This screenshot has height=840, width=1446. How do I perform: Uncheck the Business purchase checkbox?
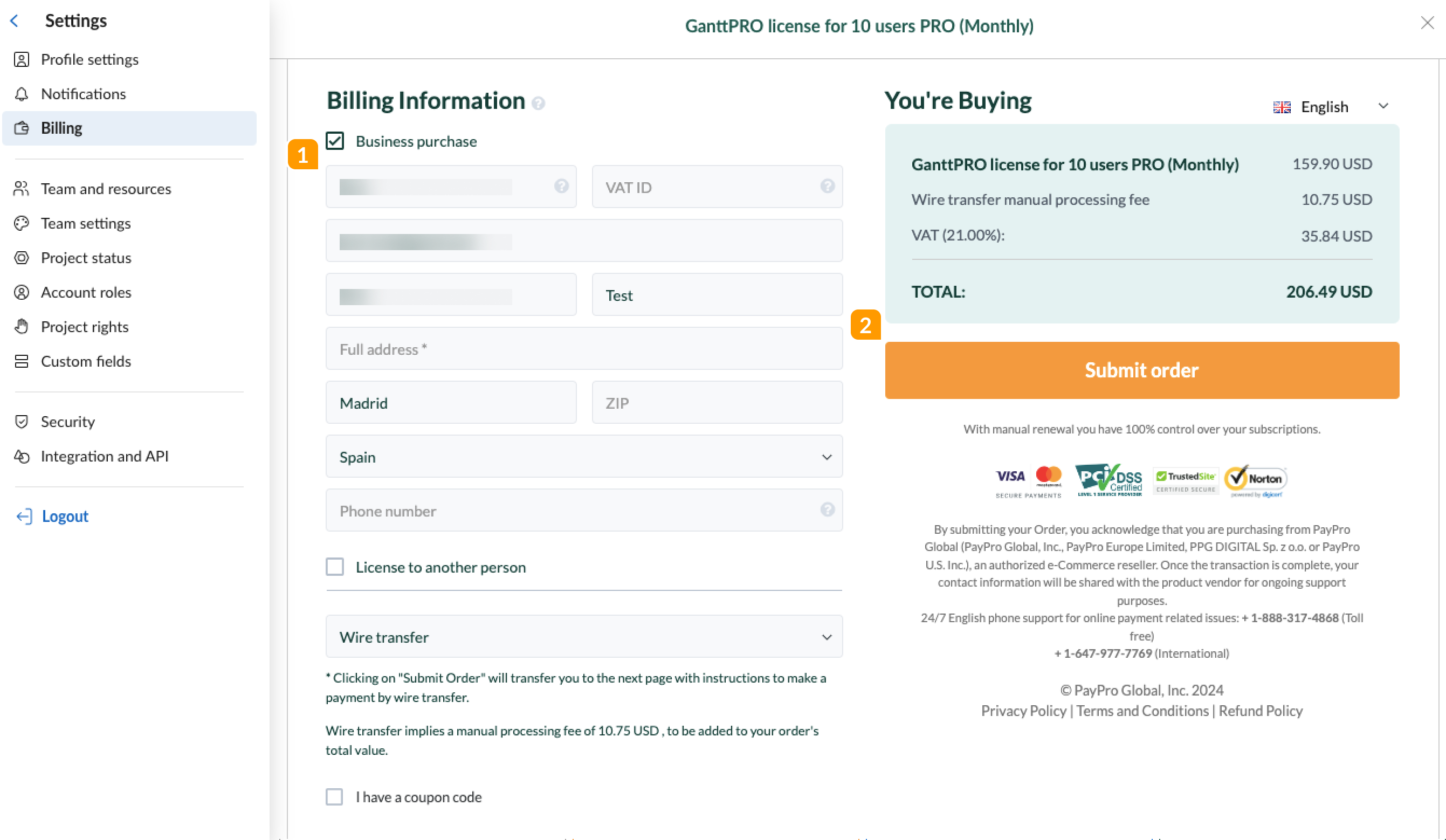[334, 141]
